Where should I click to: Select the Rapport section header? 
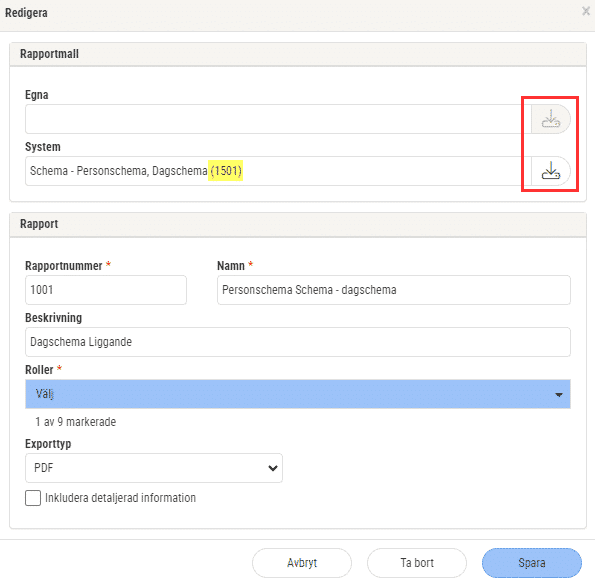(x=298, y=225)
